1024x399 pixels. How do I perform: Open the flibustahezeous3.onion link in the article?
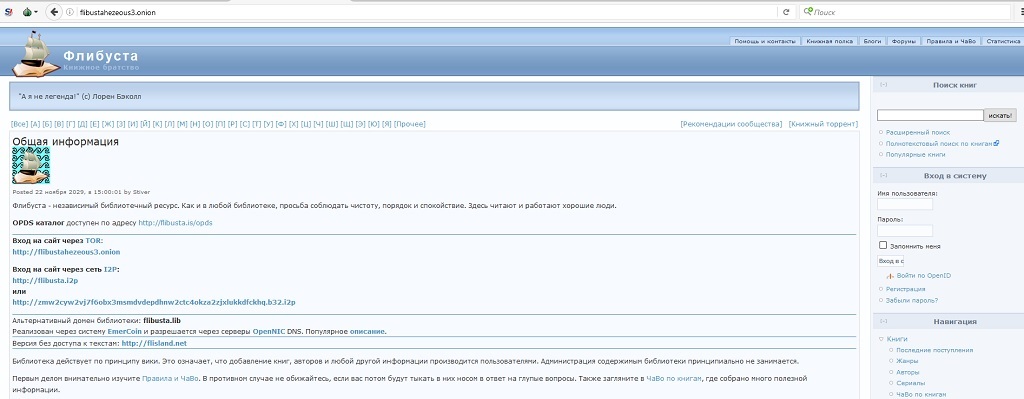click(66, 251)
